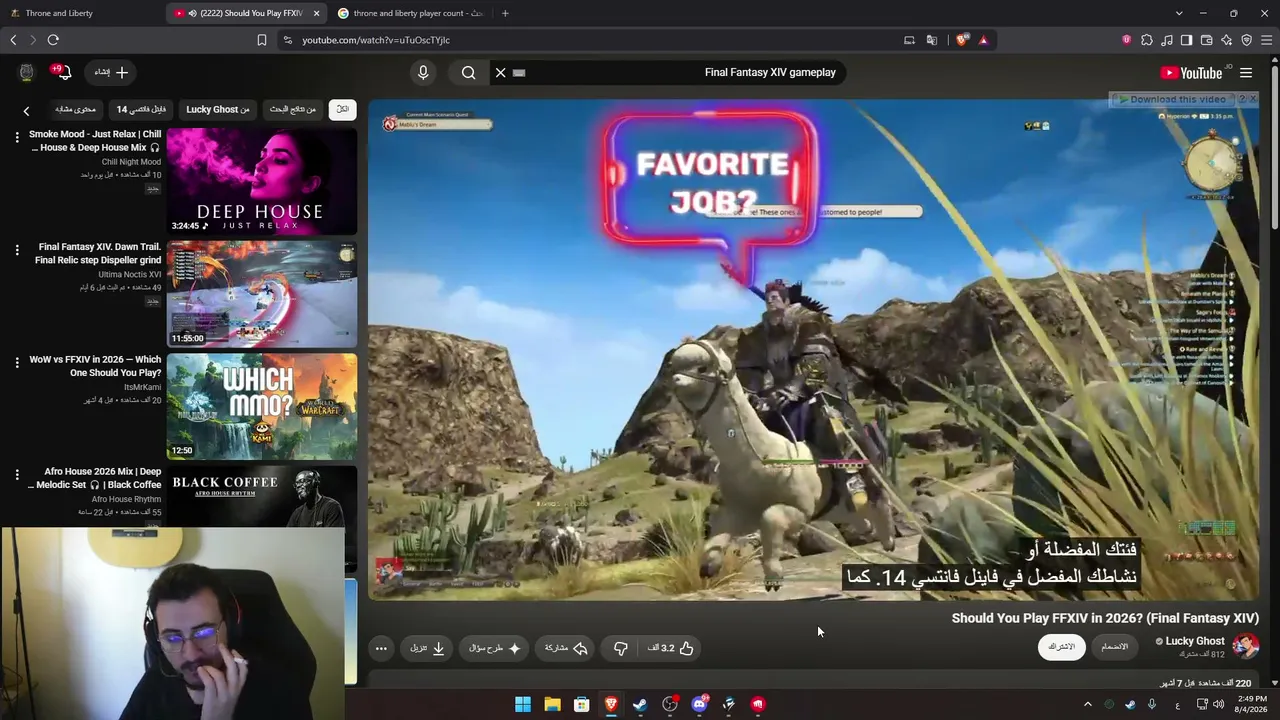Select the filter chip containing the number 14
The height and width of the screenshot is (720, 1280).
[141, 109]
